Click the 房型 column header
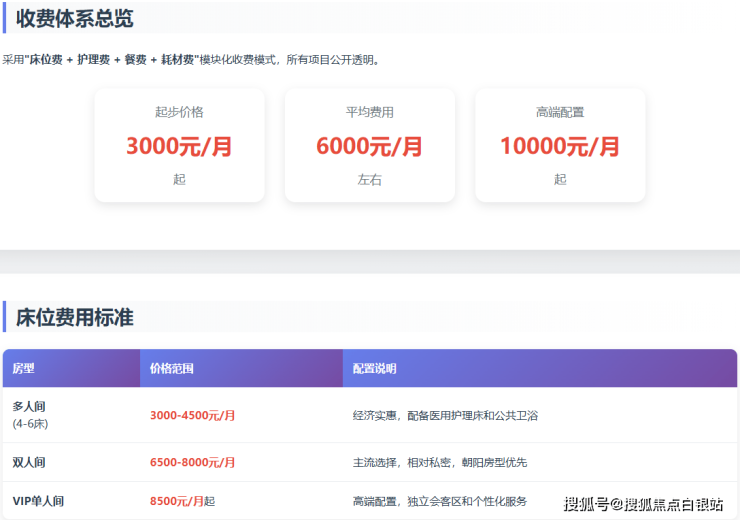Viewport: 740px width, 520px height. coord(24,368)
